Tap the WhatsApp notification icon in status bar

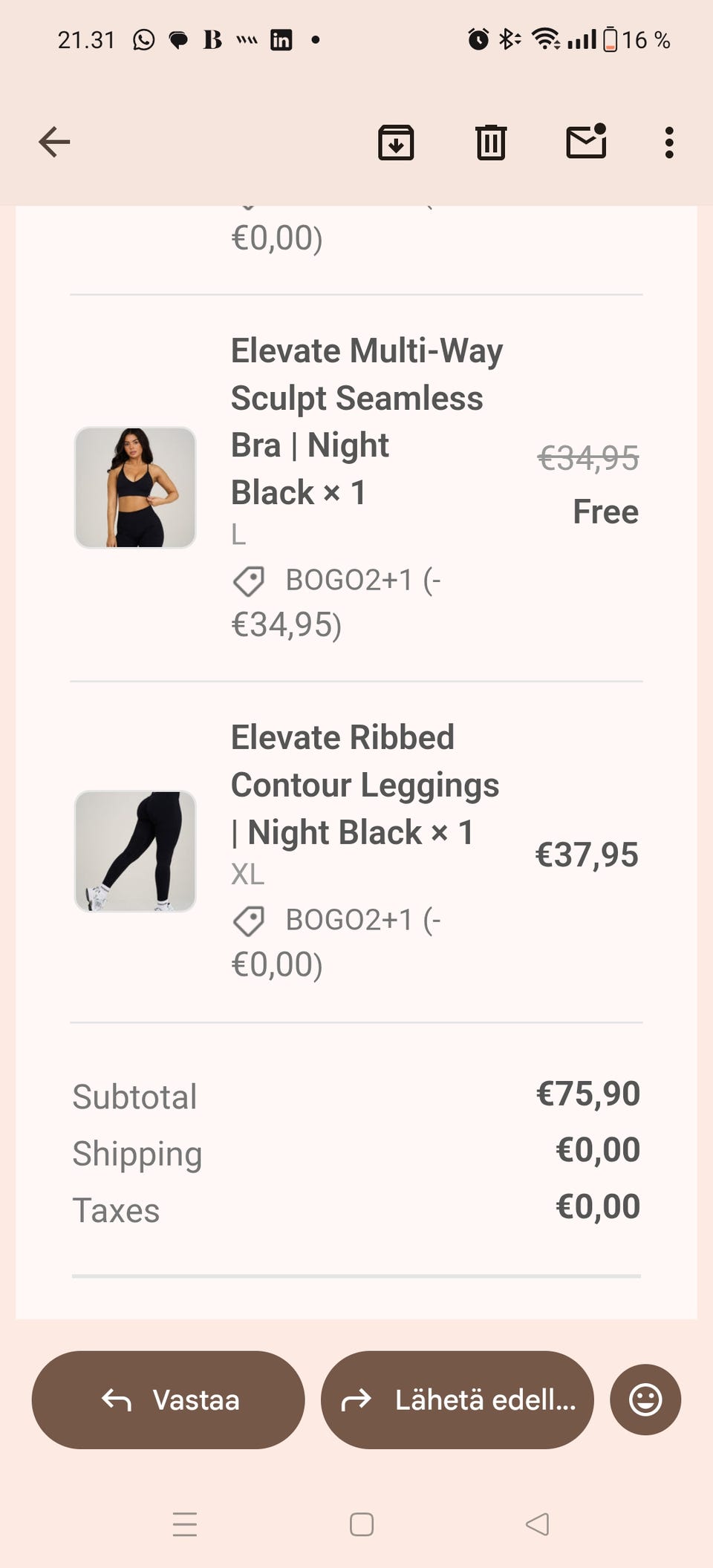click(144, 39)
